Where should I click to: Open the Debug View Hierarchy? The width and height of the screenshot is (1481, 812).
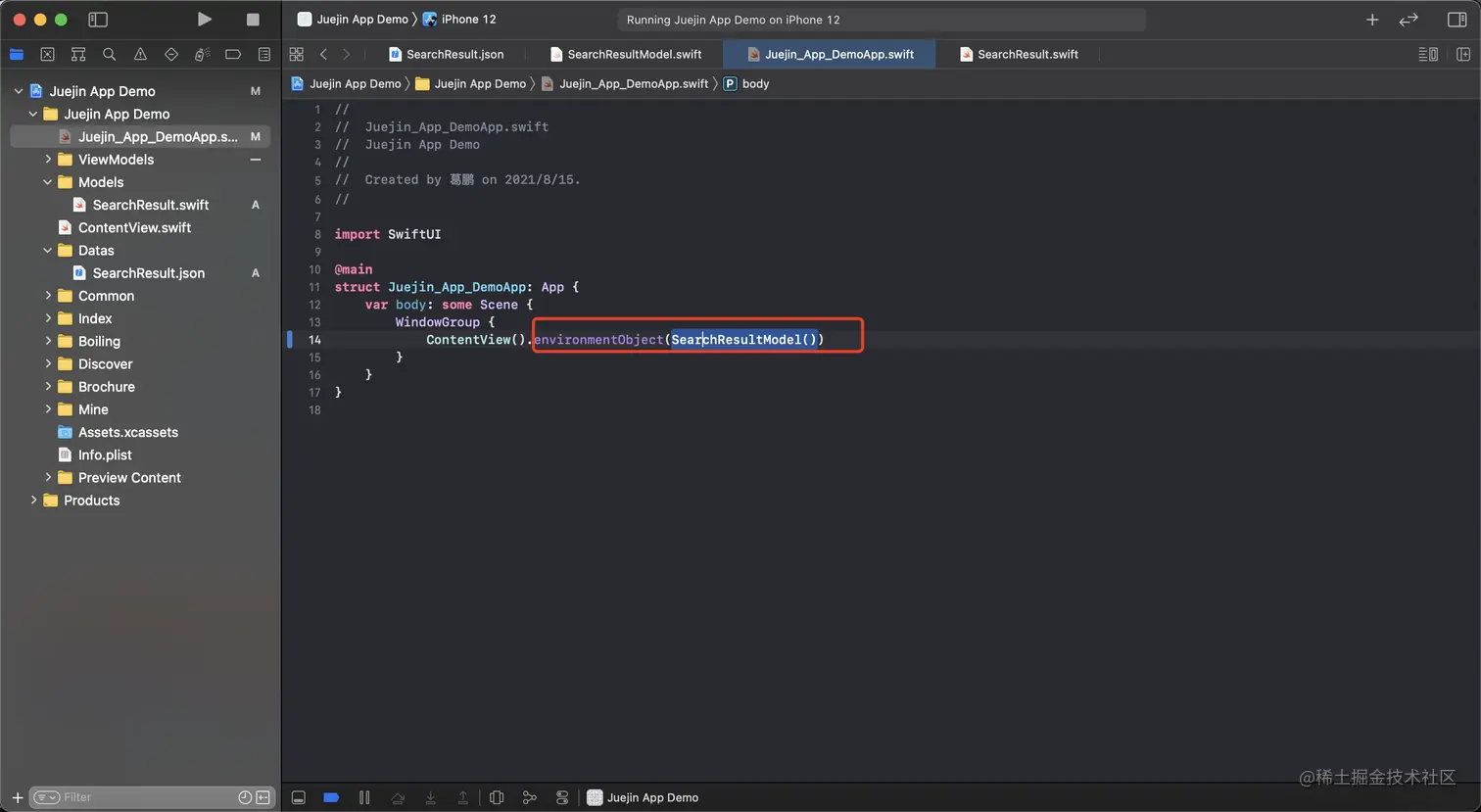(x=497, y=797)
